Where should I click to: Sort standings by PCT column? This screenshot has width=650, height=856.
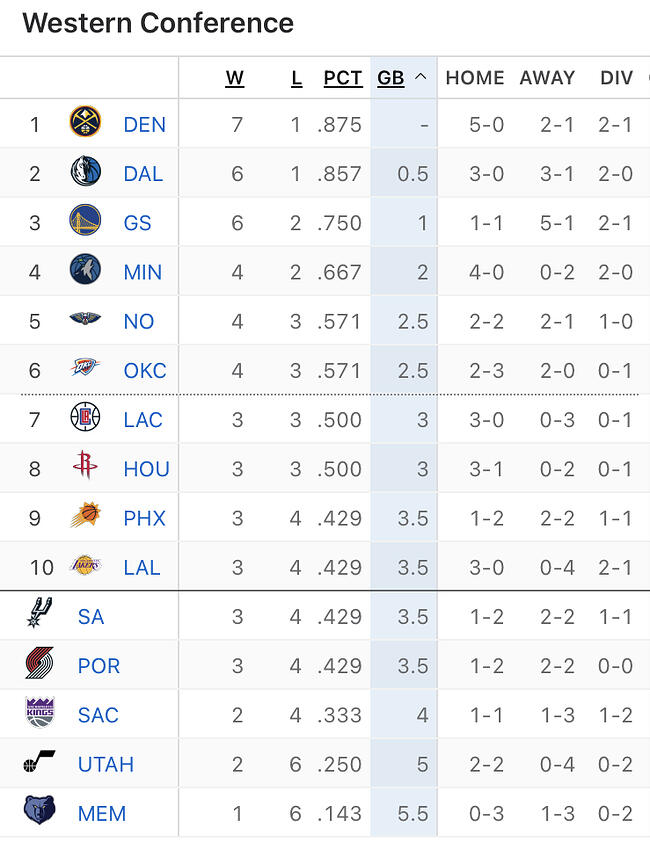click(x=343, y=78)
